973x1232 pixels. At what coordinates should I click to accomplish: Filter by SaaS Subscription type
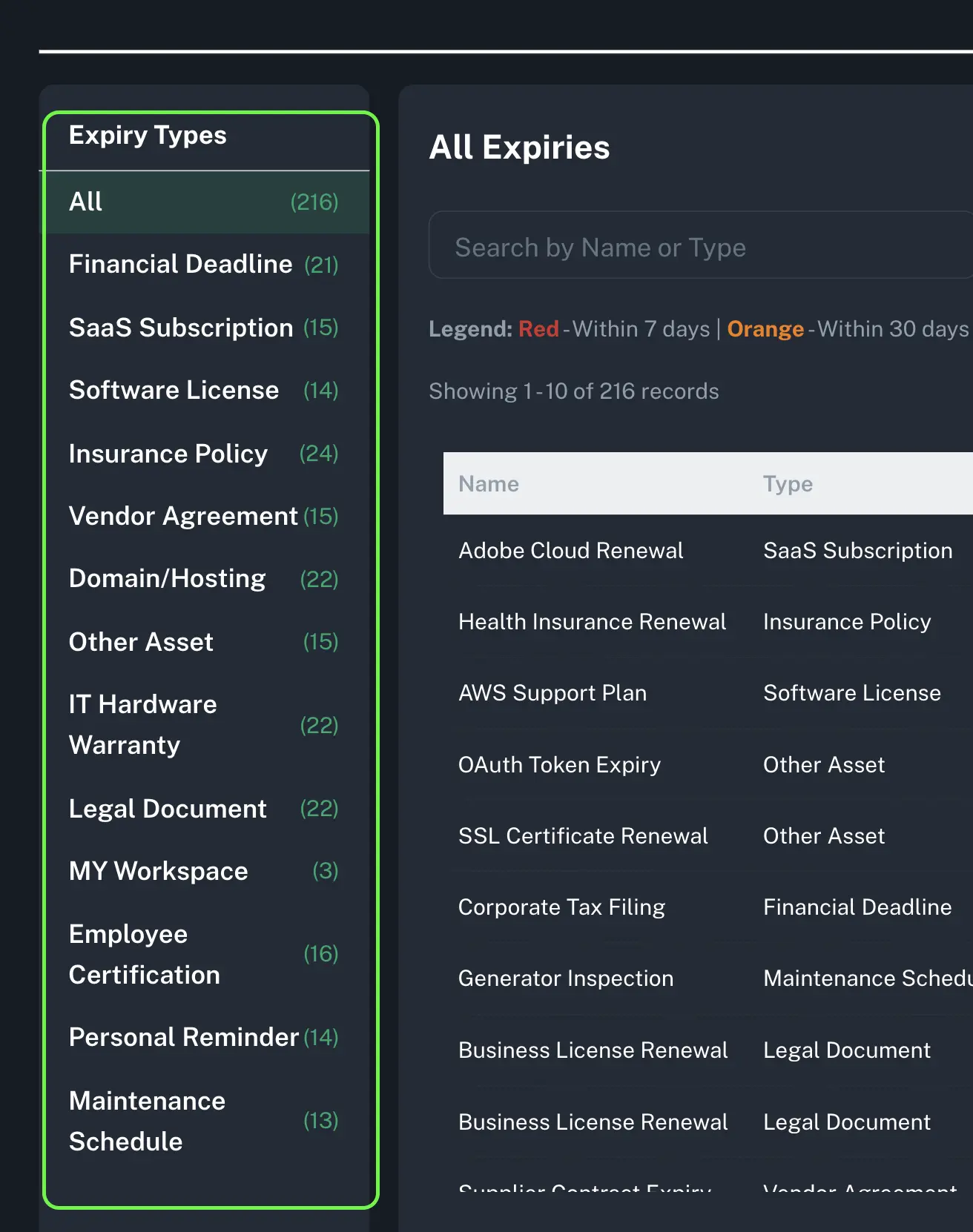click(204, 328)
